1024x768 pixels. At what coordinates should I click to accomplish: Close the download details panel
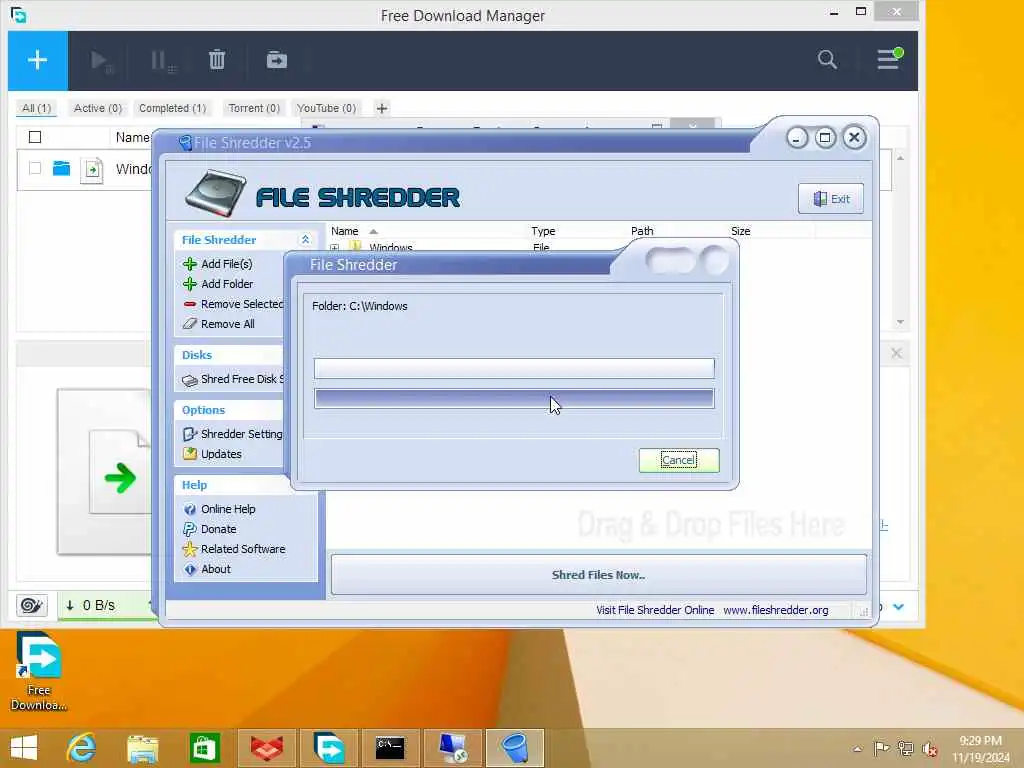(x=896, y=353)
